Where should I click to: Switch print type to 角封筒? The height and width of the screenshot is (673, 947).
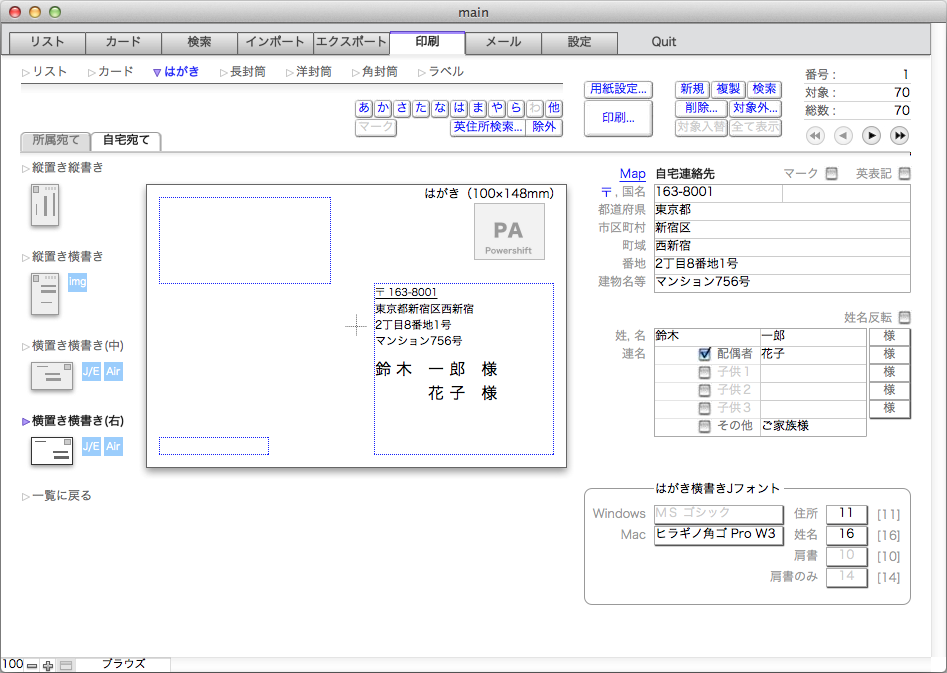tap(375, 72)
